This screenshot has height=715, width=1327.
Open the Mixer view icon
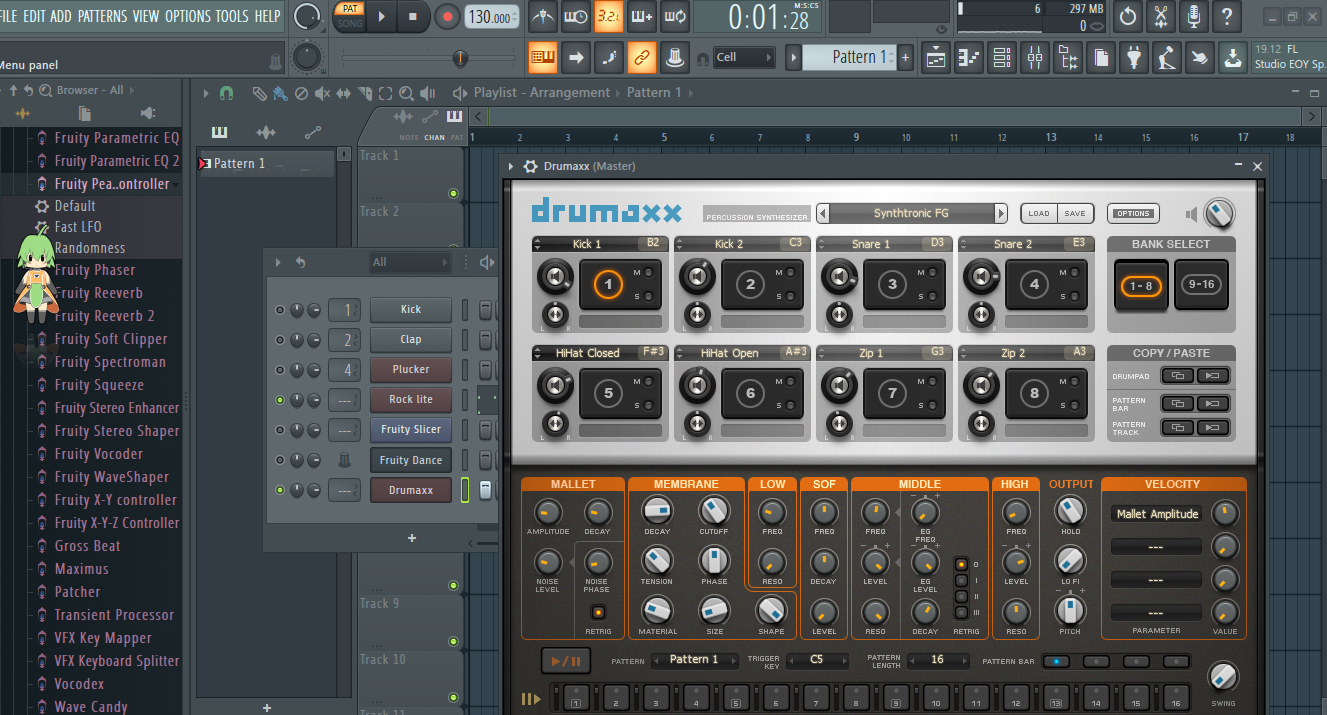point(1035,58)
